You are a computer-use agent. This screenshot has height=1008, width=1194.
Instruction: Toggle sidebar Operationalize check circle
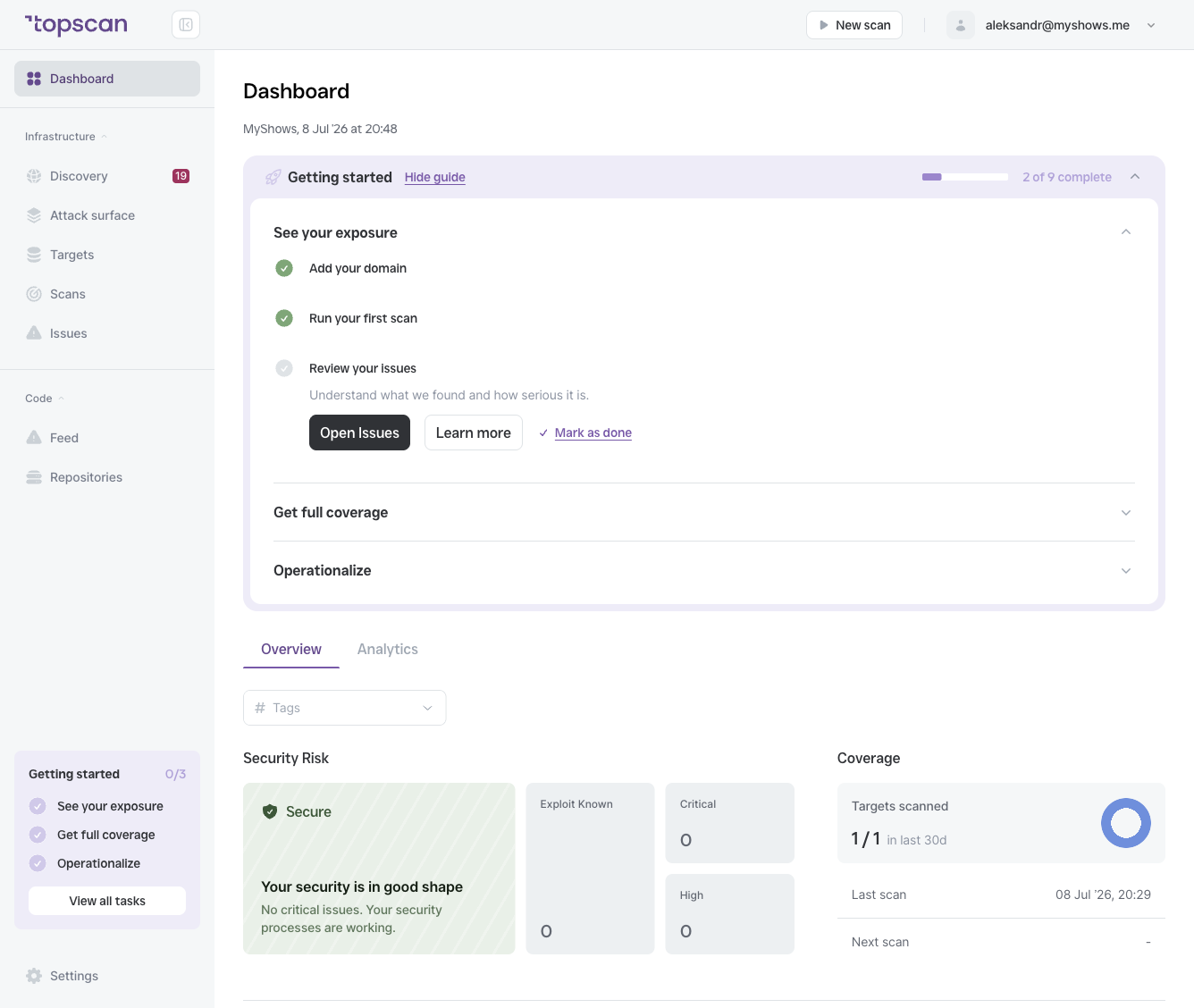(38, 863)
